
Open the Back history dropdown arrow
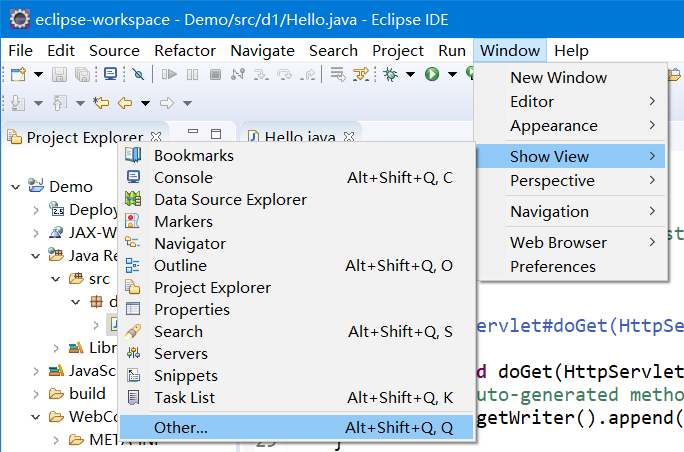click(145, 103)
